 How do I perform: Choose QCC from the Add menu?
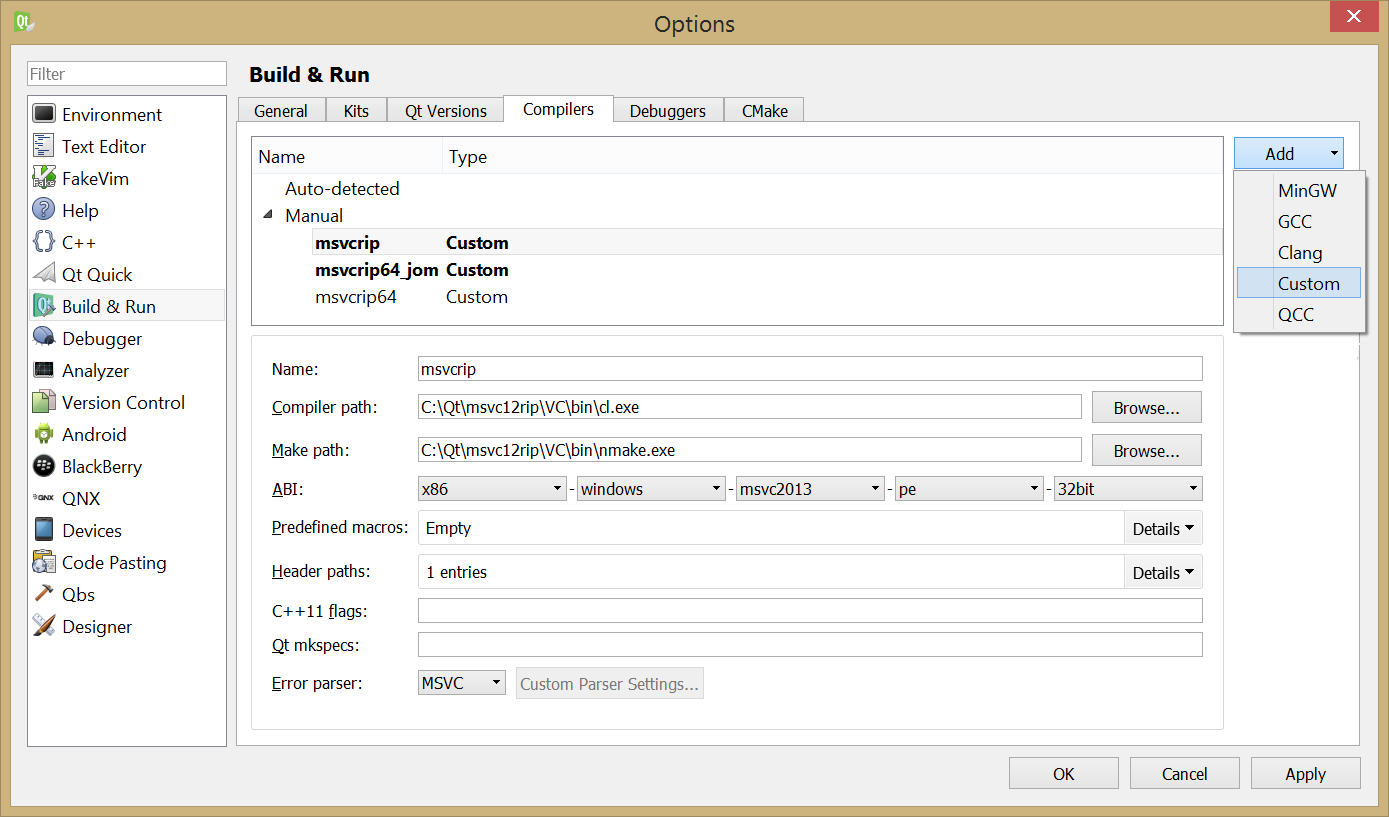pyautogui.click(x=1300, y=314)
